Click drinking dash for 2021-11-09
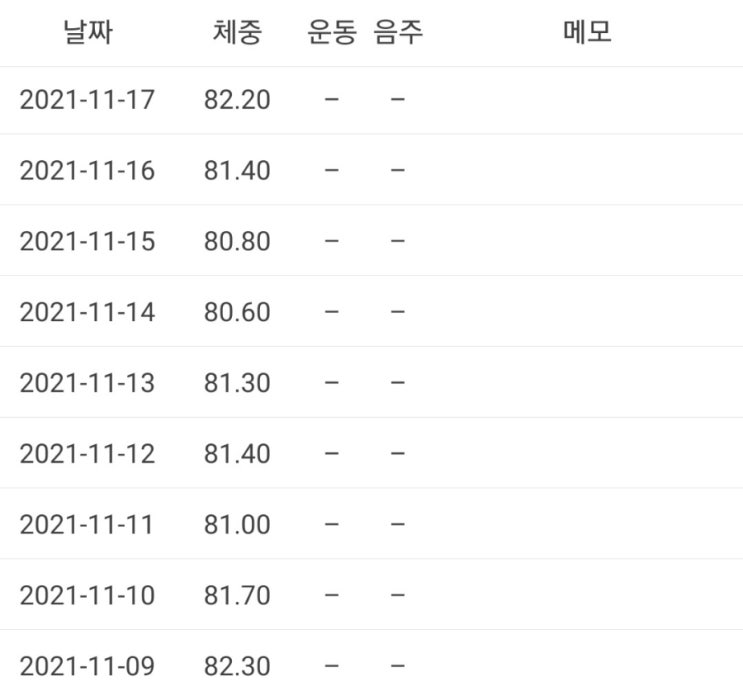The height and width of the screenshot is (696, 743). click(398, 666)
